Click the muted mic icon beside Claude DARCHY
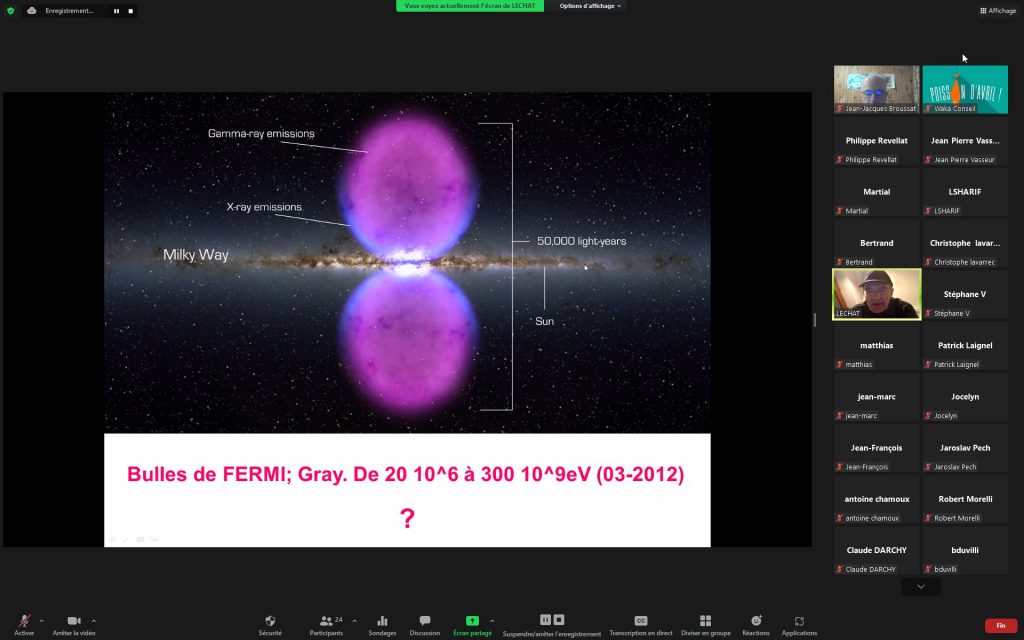Image resolution: width=1024 pixels, height=640 pixels. click(839, 569)
